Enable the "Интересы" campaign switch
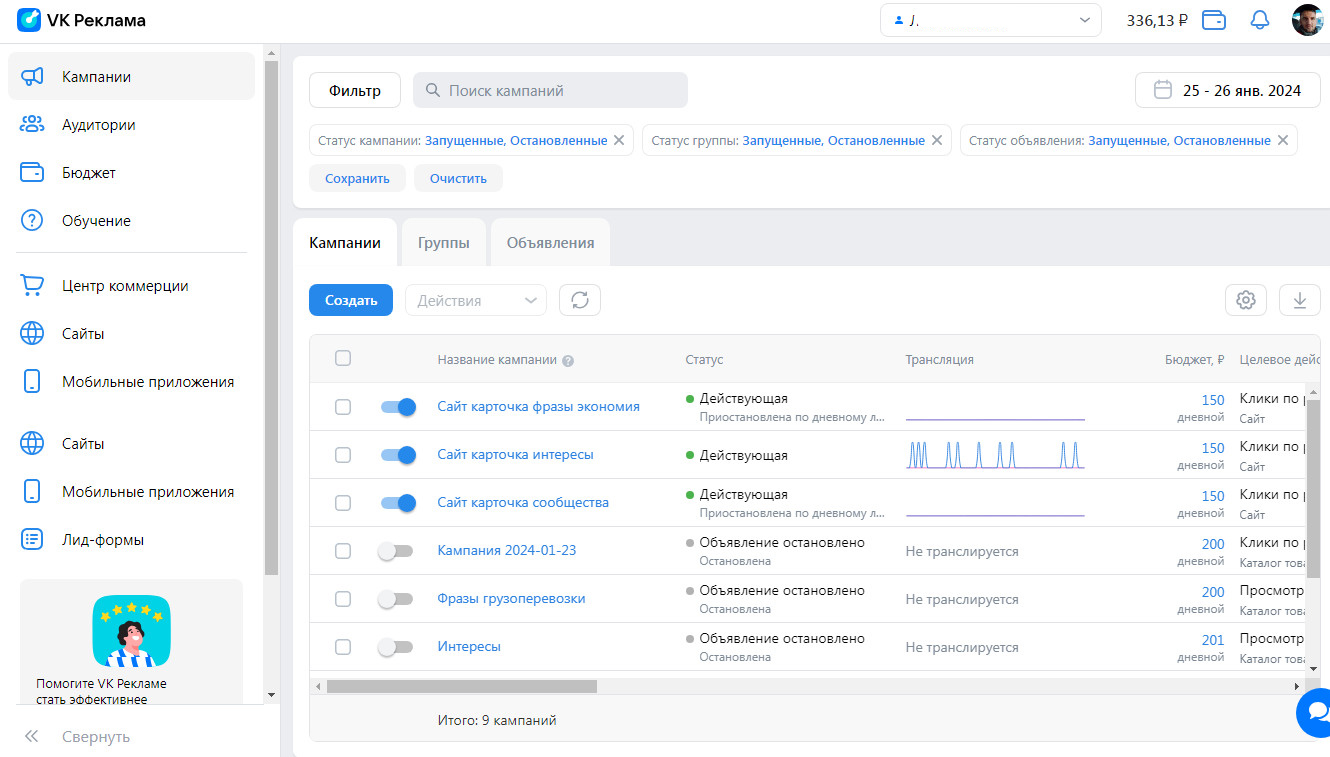 click(395, 647)
